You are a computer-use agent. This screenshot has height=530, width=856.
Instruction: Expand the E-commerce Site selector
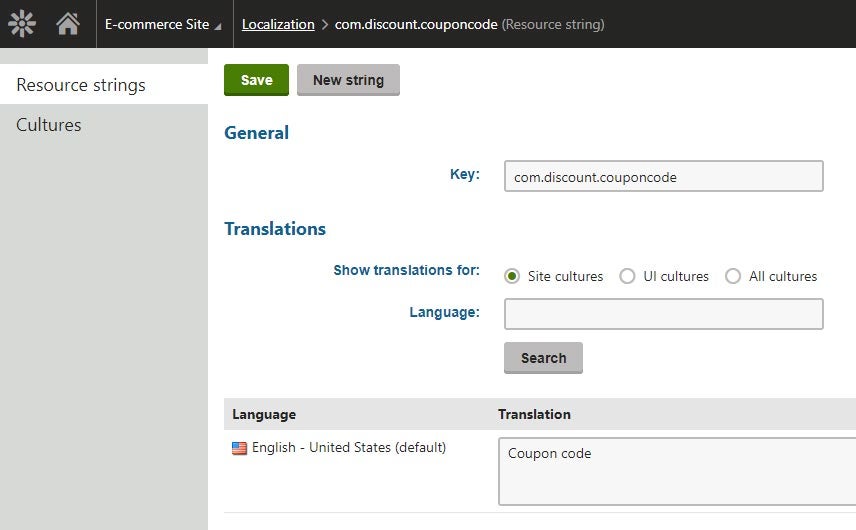(x=163, y=24)
